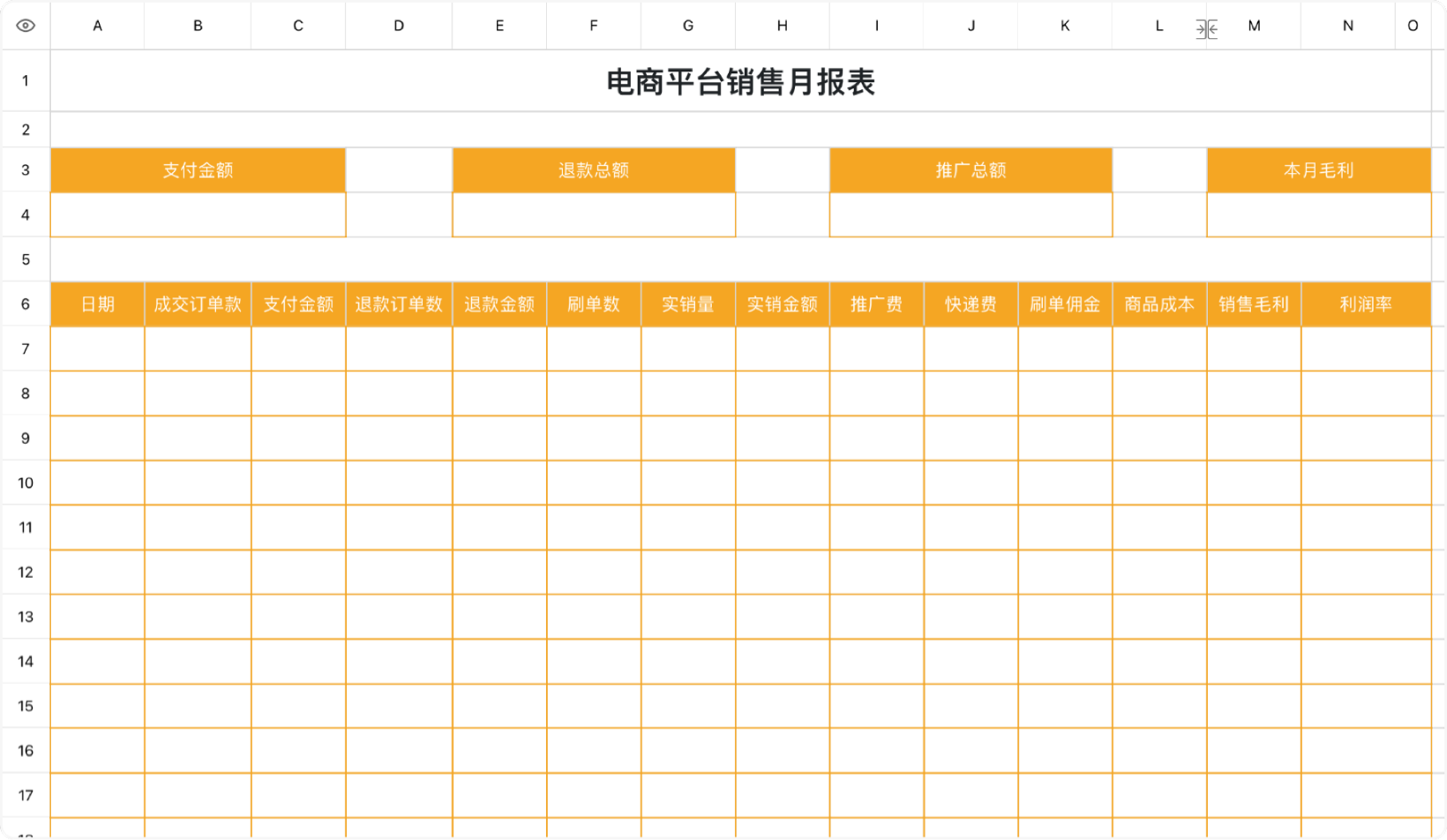Click the 实销金额 column heading
The image size is (1447, 840).
coord(783,304)
